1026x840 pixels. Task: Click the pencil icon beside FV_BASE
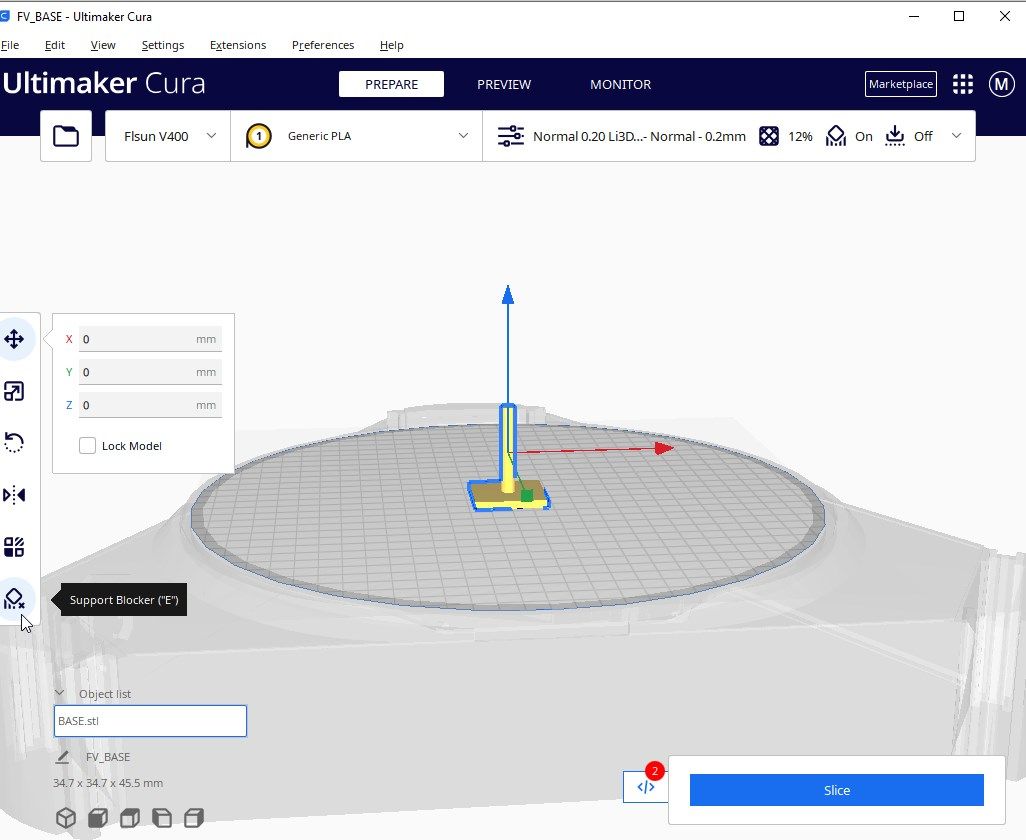pos(62,757)
